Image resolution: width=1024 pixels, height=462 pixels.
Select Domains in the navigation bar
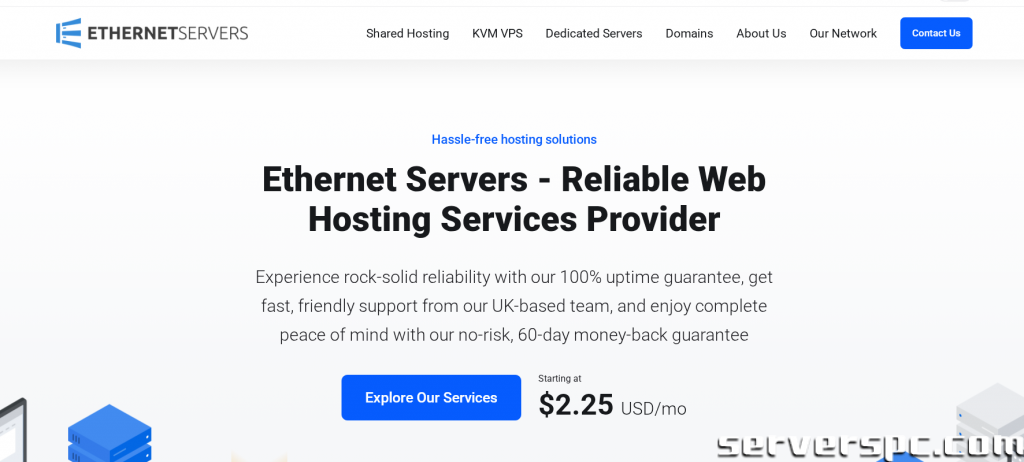click(689, 33)
